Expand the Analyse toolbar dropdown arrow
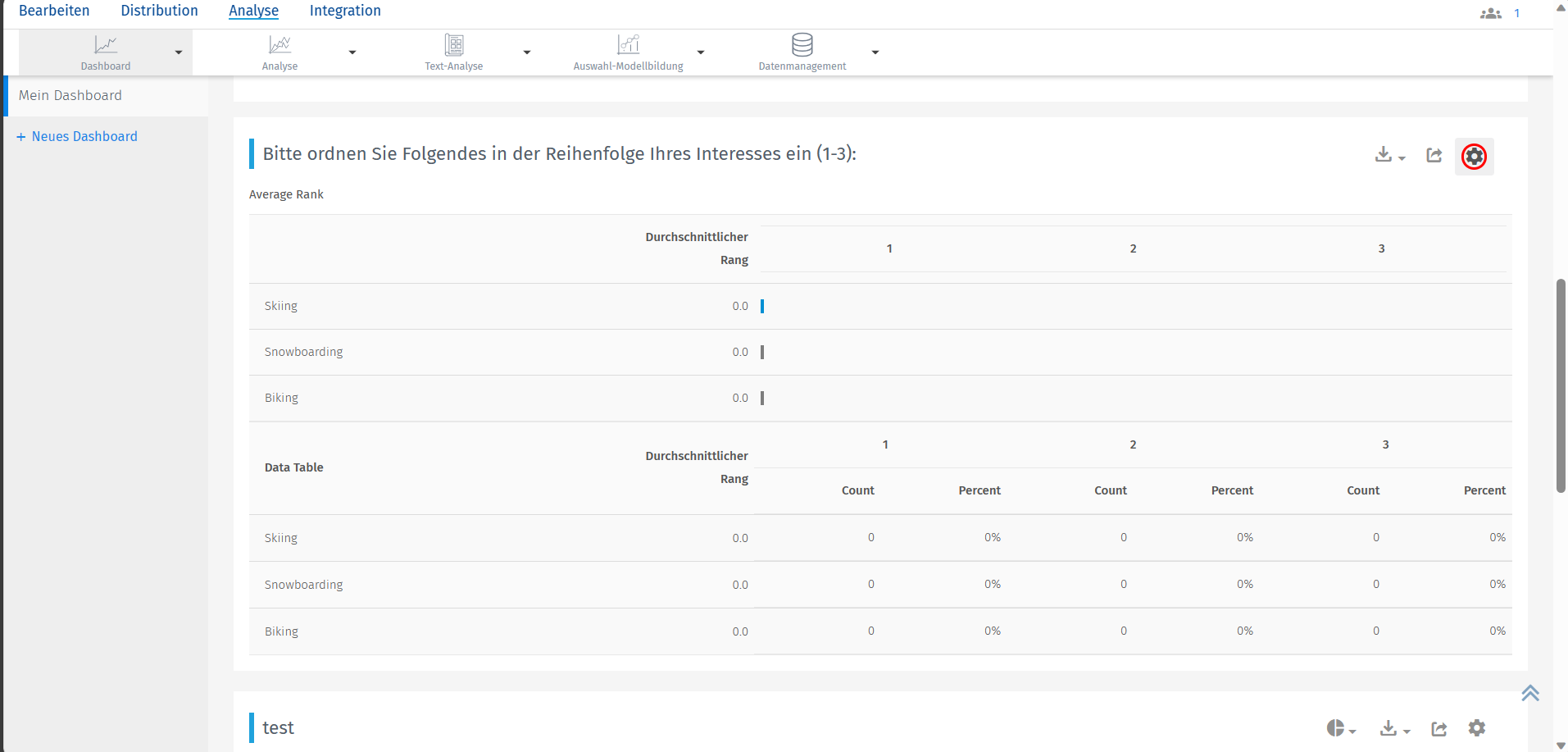1568x752 pixels. tap(352, 52)
